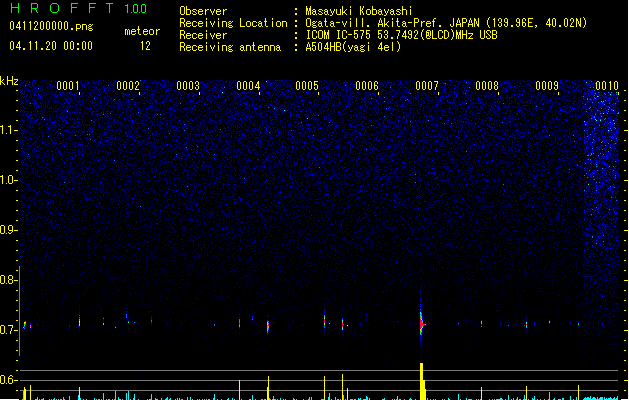Viewport: 629px width, 400px height.
Task: Click the 0.6 kHz axis label
Action: pos(8,380)
